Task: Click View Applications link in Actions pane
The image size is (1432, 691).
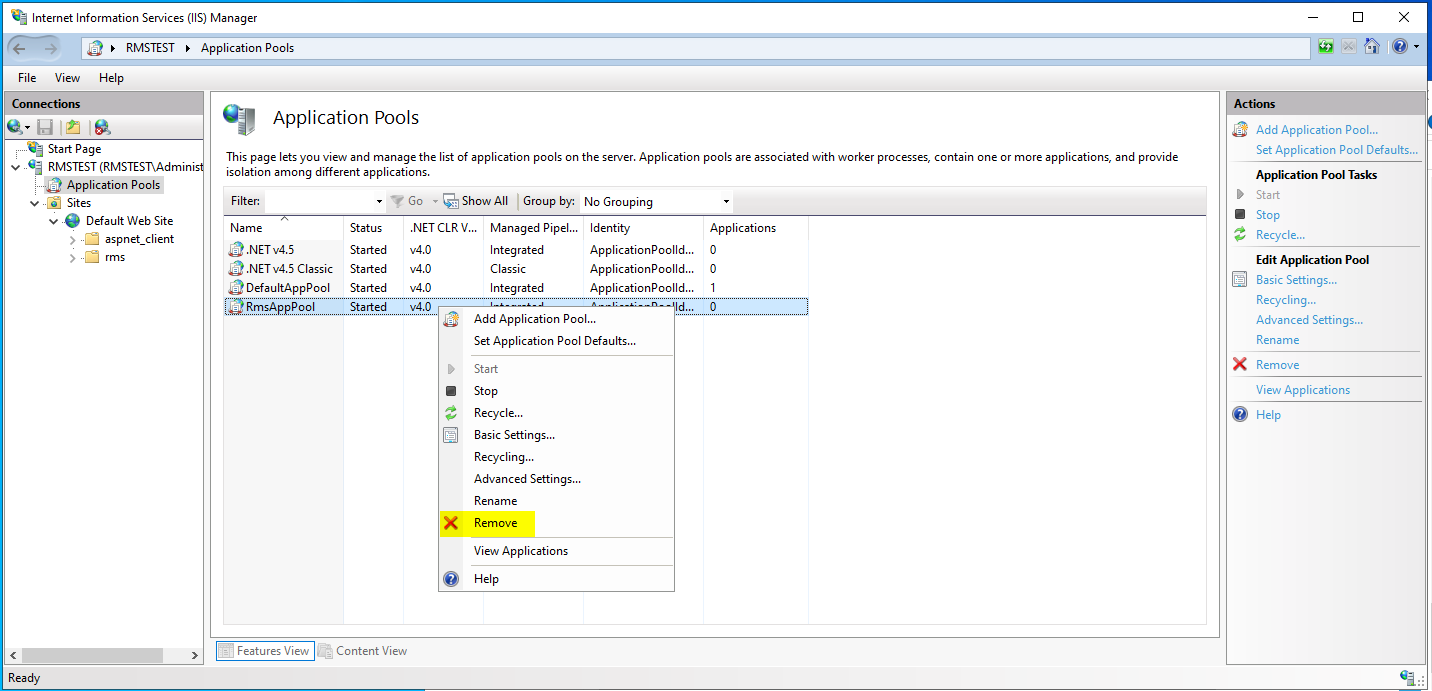Action: pyautogui.click(x=1303, y=390)
